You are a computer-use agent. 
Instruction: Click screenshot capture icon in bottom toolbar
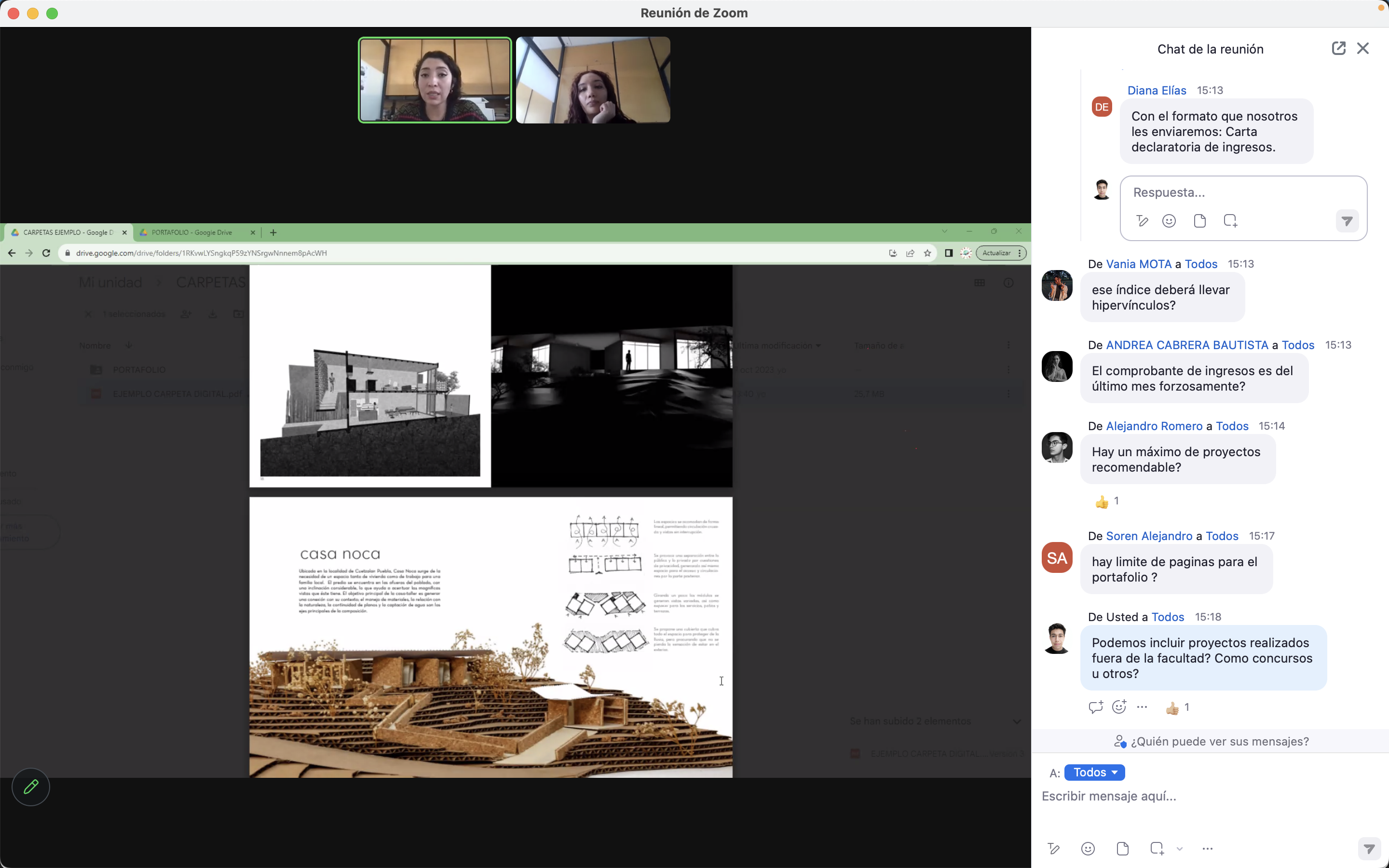(x=1157, y=849)
